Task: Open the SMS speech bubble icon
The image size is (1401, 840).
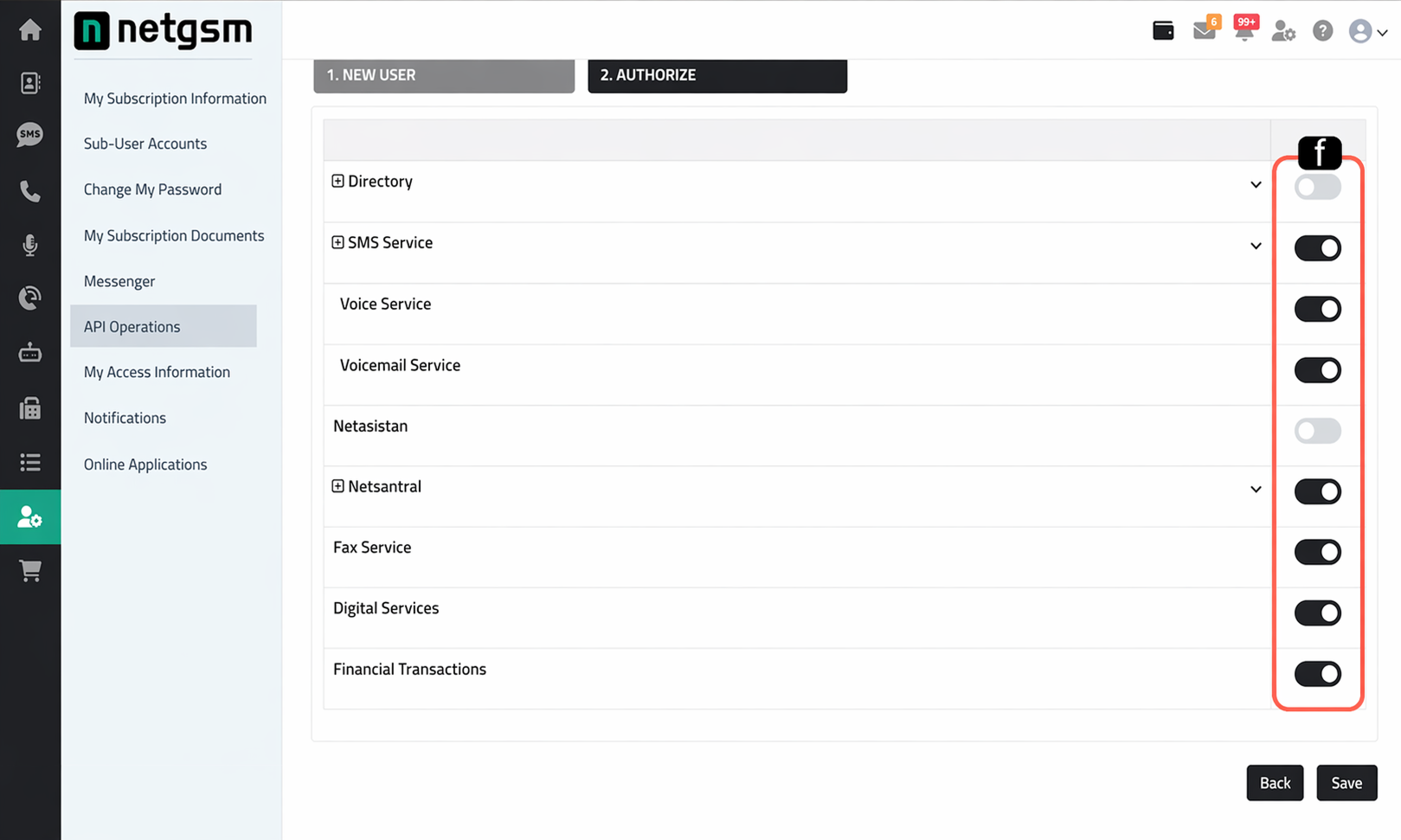Action: click(30, 135)
